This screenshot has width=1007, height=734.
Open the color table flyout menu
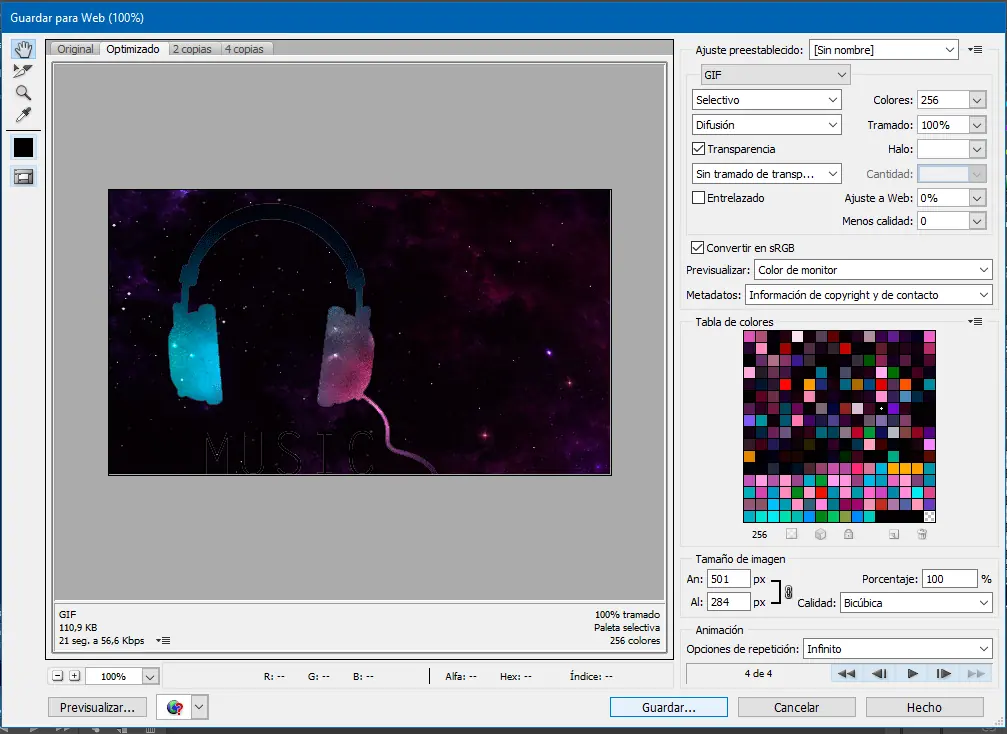pos(975,322)
